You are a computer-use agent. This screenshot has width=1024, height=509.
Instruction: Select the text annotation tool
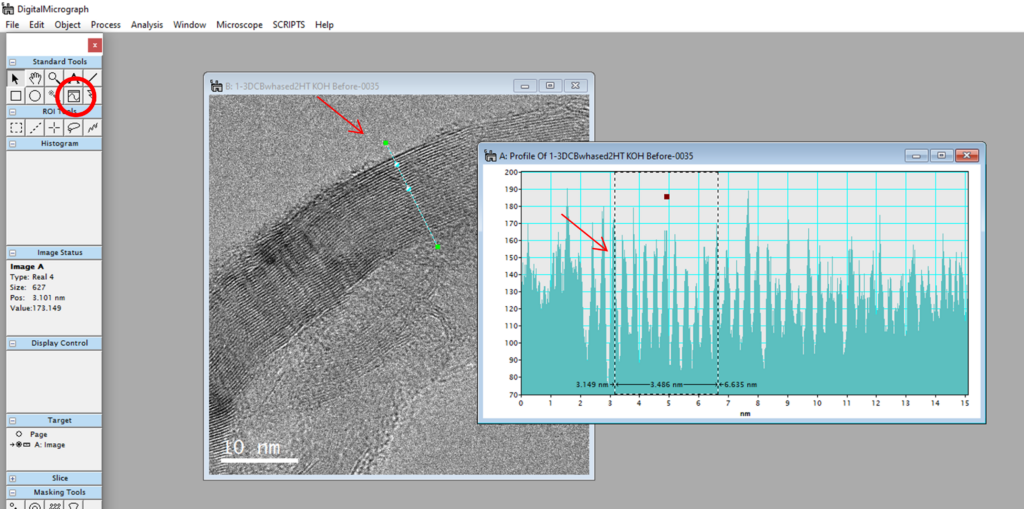click(x=74, y=78)
